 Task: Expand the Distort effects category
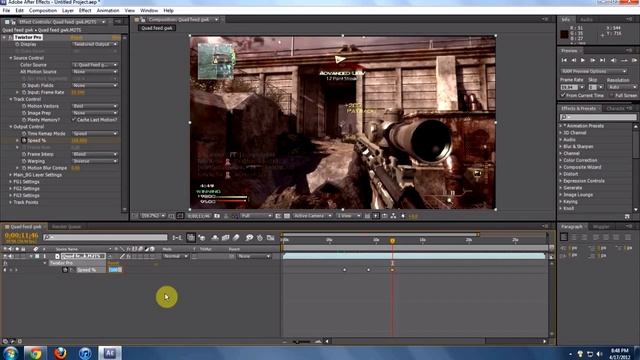(561, 174)
